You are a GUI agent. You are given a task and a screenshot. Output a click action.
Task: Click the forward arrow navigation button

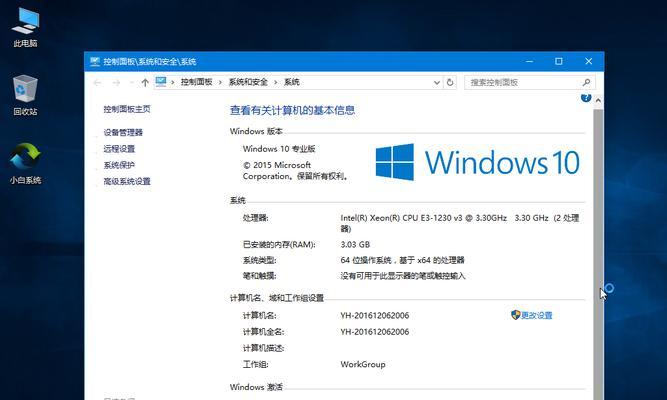point(116,83)
